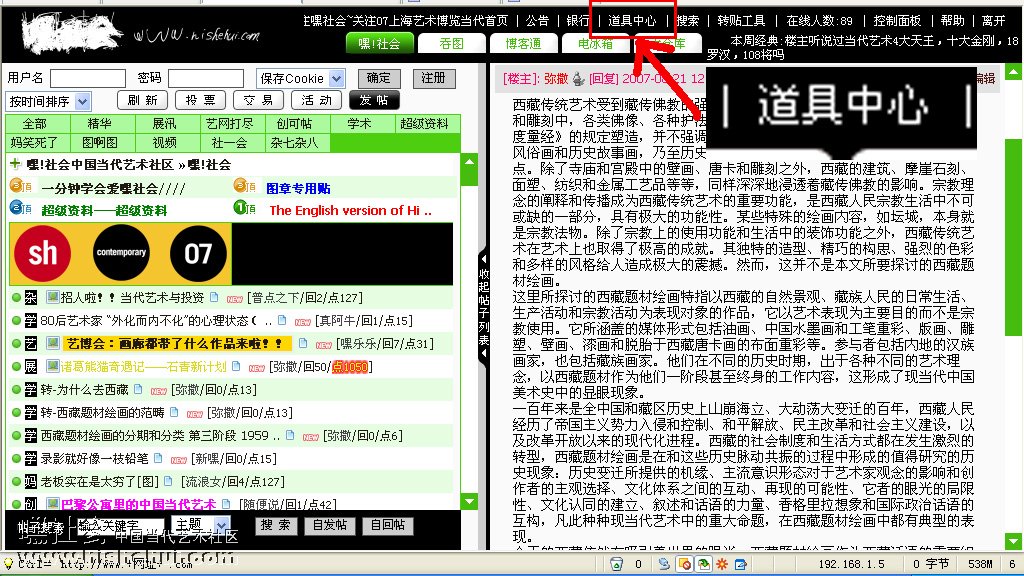The width and height of the screenshot is (1024, 576).
Task: Select the 图啊图 category tab
Action: [100, 142]
